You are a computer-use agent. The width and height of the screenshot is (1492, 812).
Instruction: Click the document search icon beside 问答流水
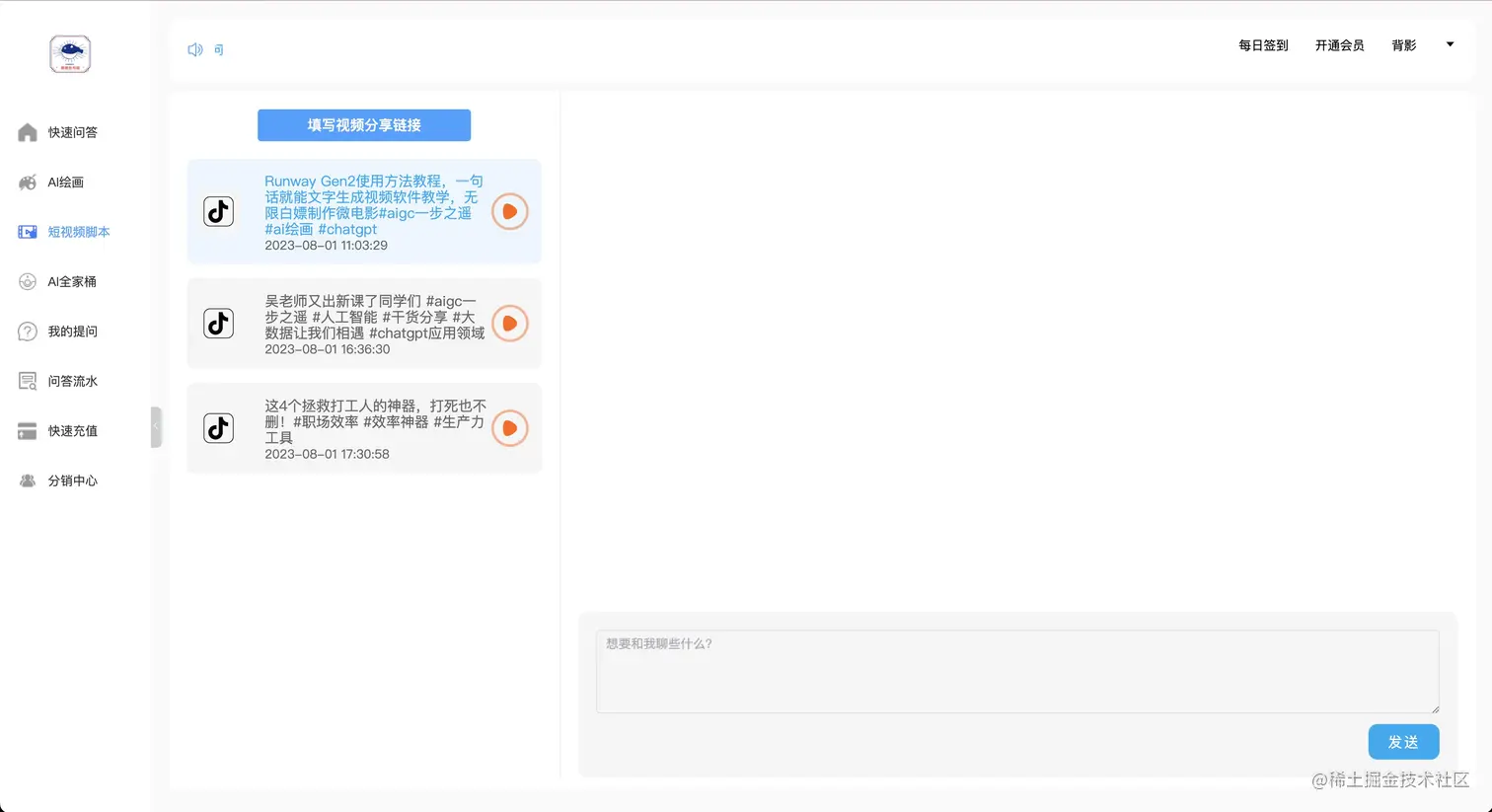coord(28,381)
